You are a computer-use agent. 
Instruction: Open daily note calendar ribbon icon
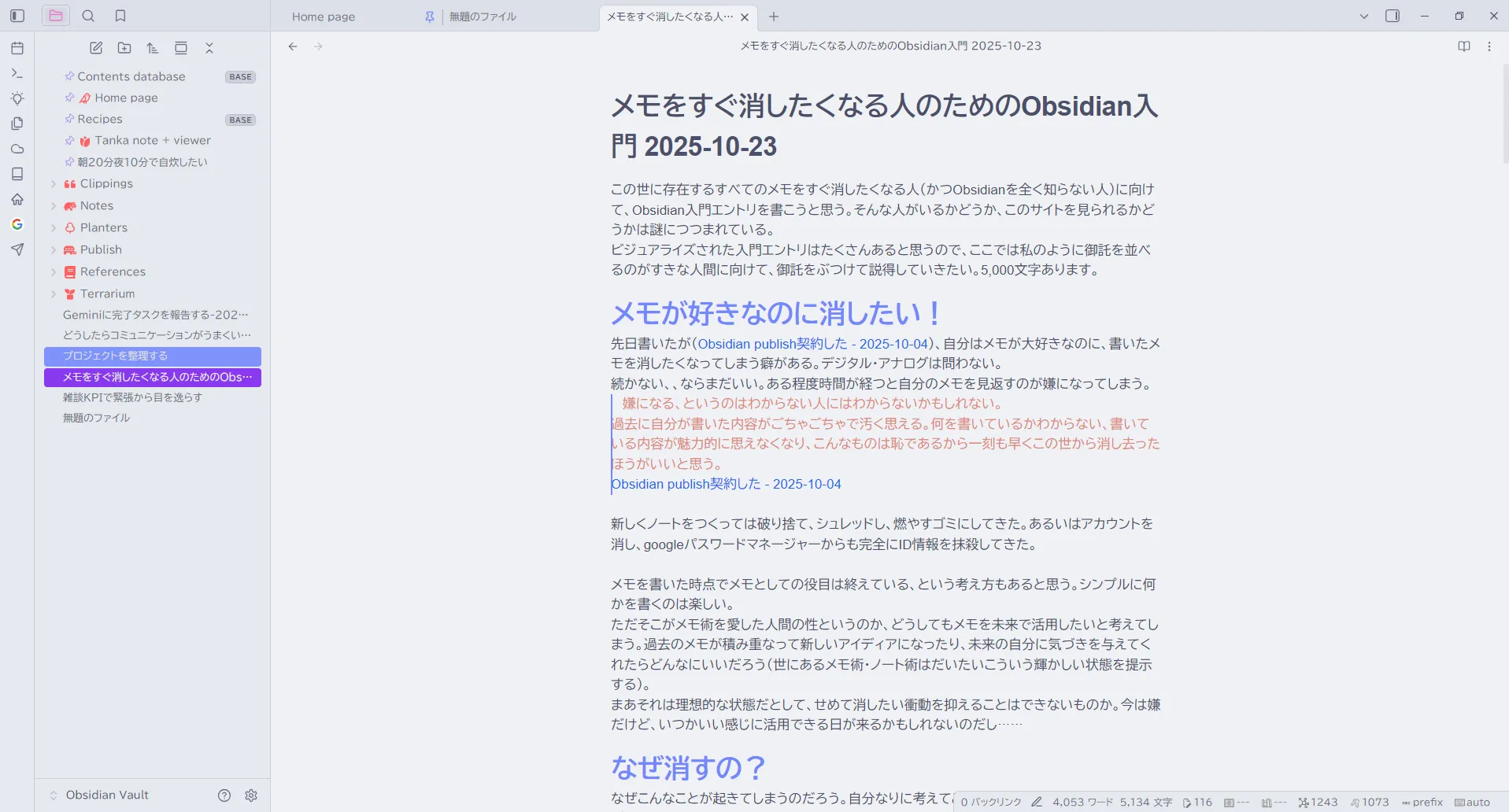pos(17,48)
